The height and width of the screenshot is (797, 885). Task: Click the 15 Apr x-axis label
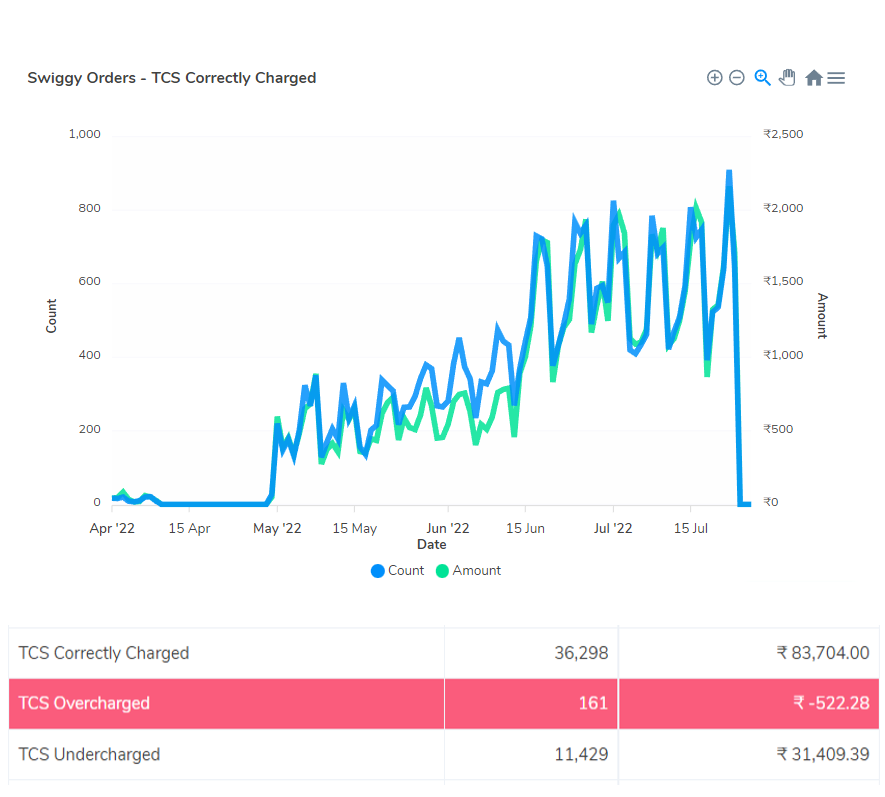tap(189, 528)
